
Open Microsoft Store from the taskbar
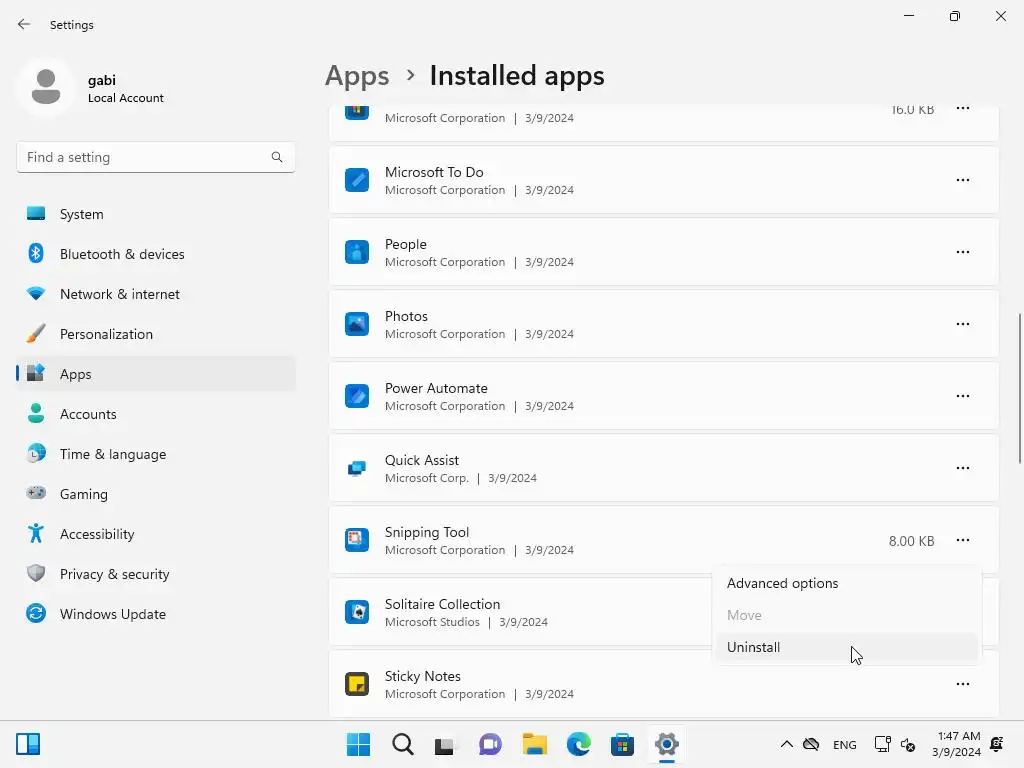(x=622, y=744)
